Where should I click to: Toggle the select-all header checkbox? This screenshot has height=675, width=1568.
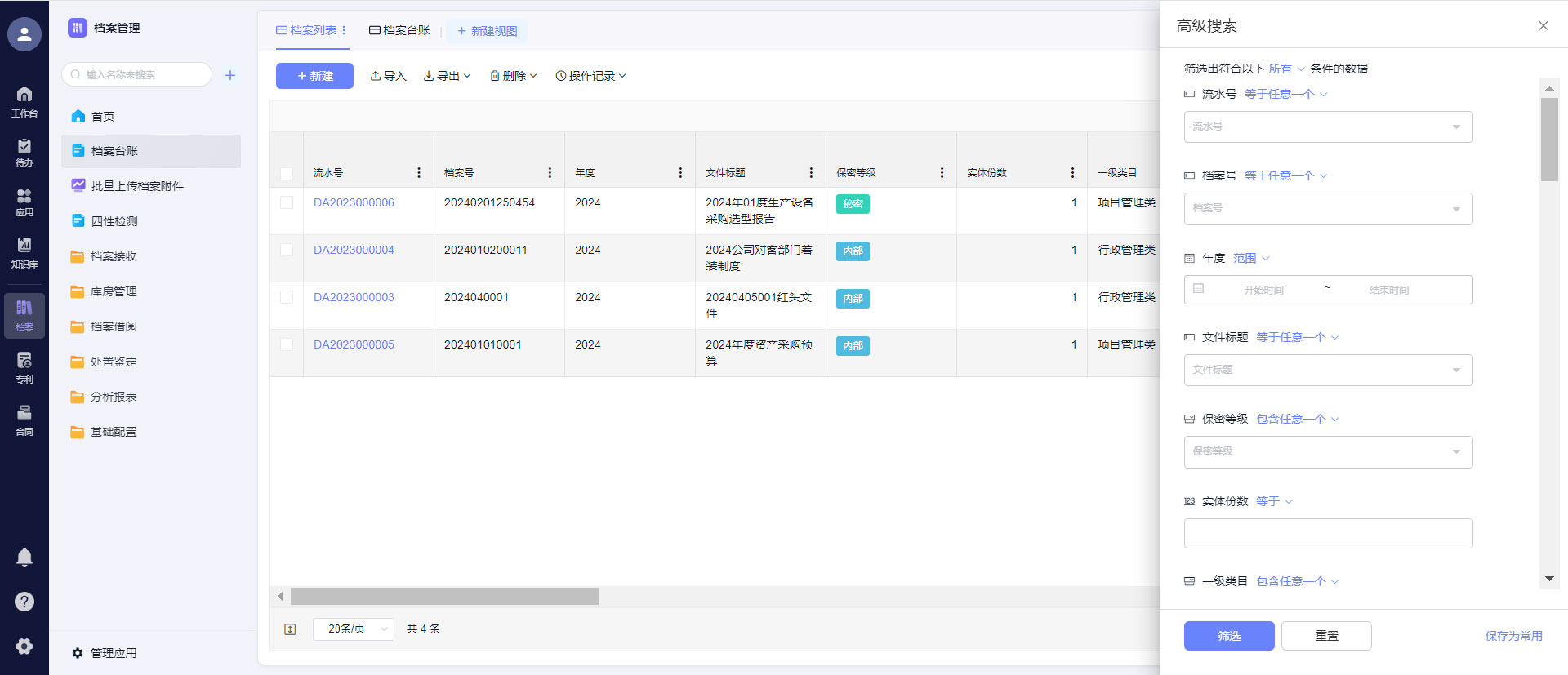tap(287, 173)
